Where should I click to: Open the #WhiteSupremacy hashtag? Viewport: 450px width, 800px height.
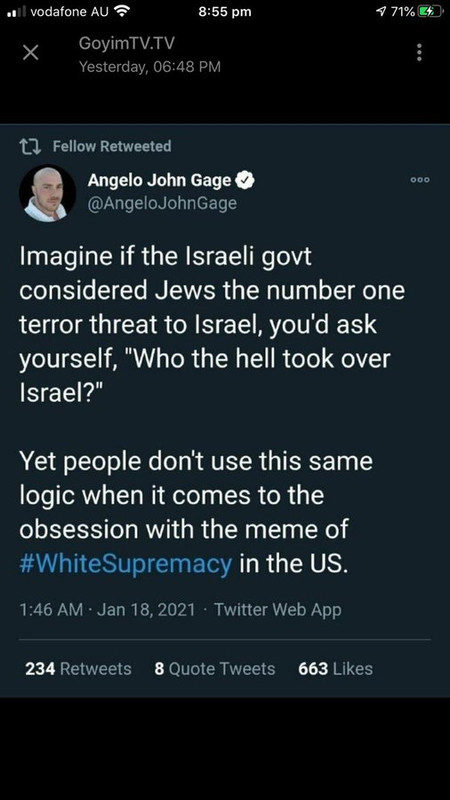point(126,564)
